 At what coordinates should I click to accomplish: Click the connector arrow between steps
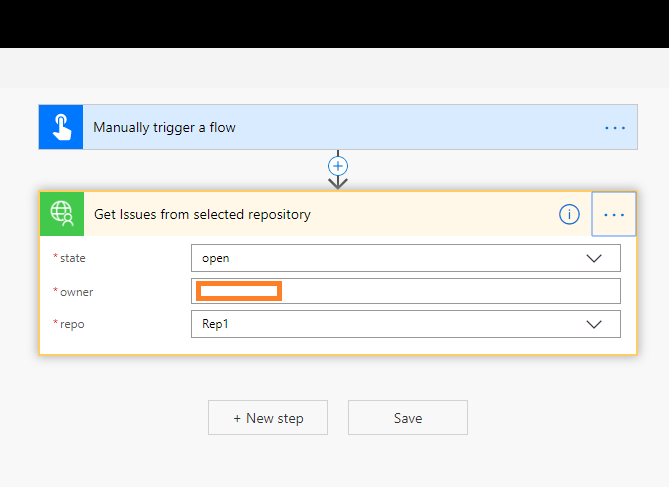coord(338,183)
